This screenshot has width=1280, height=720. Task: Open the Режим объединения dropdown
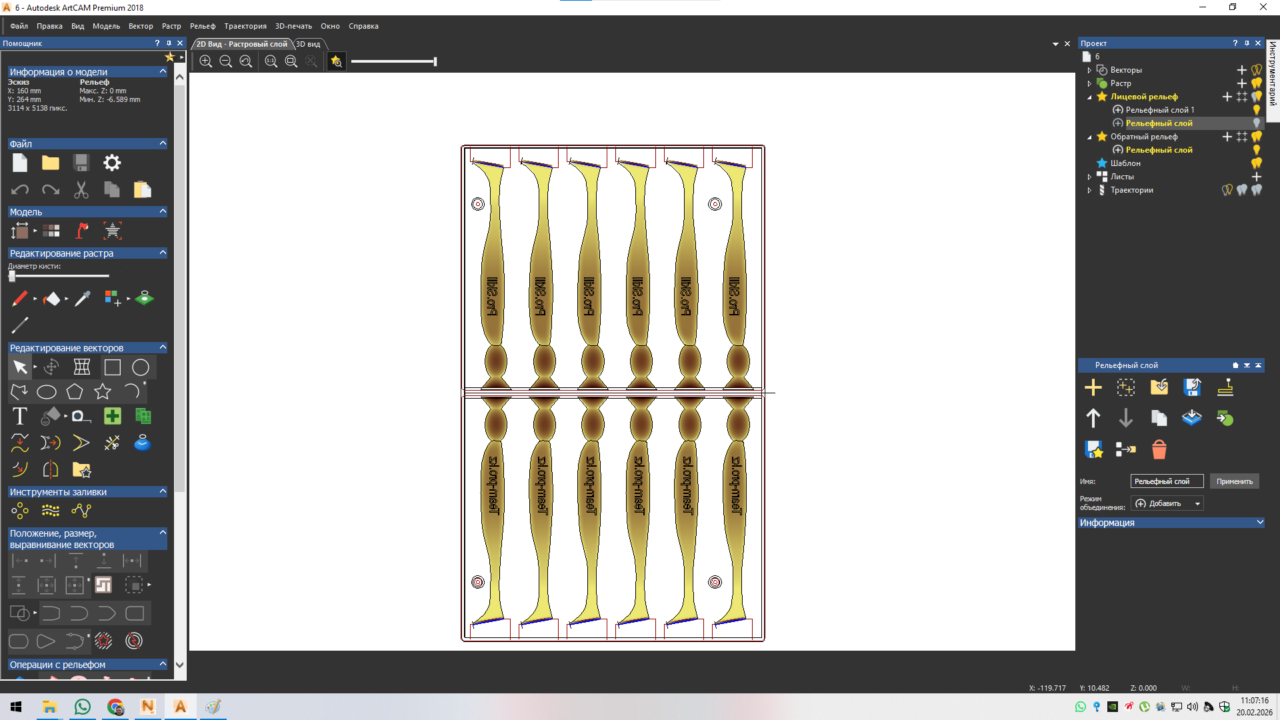pos(1168,503)
